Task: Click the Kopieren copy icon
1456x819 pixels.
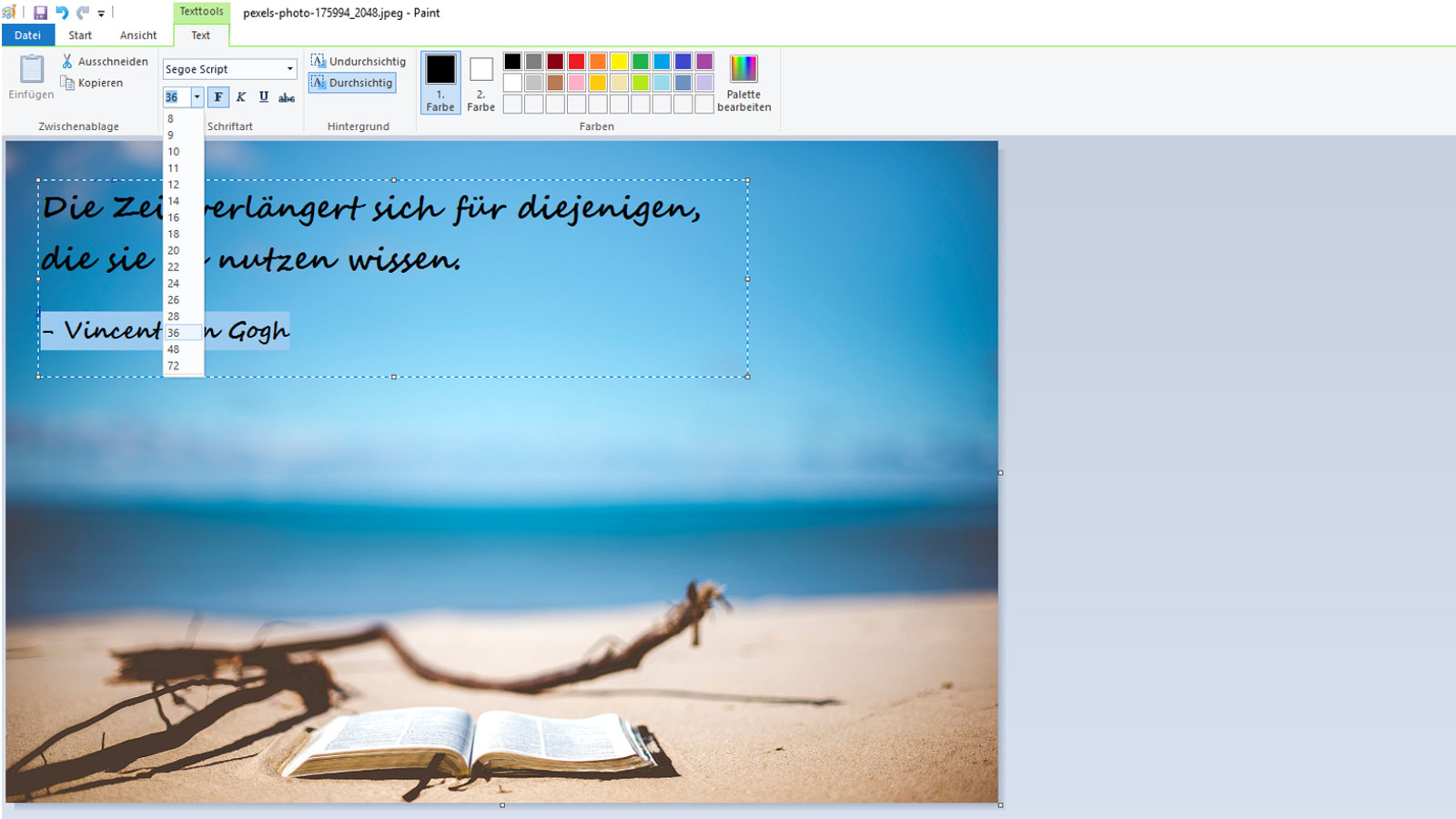Action: (x=67, y=83)
